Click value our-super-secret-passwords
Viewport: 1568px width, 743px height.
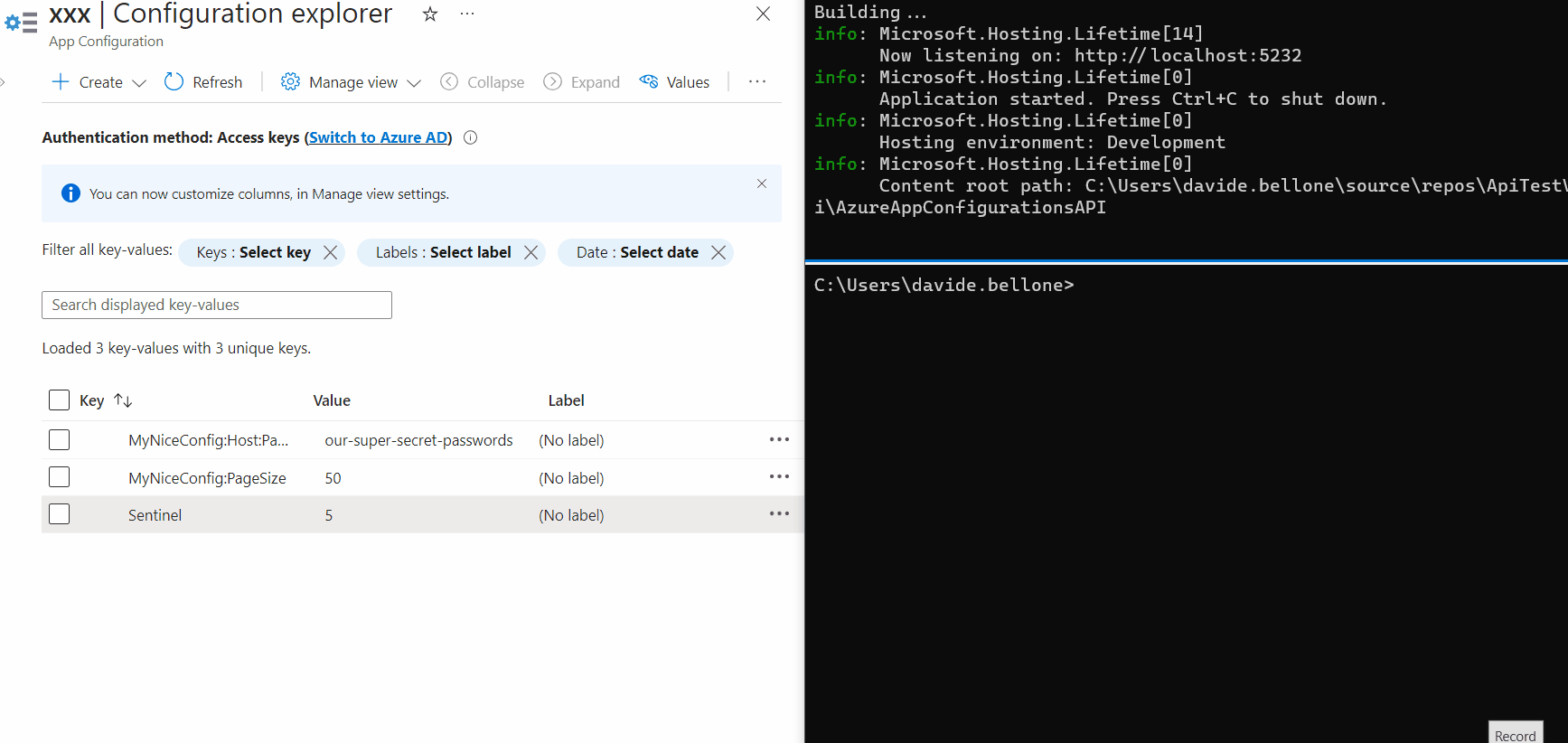pyautogui.click(x=418, y=440)
